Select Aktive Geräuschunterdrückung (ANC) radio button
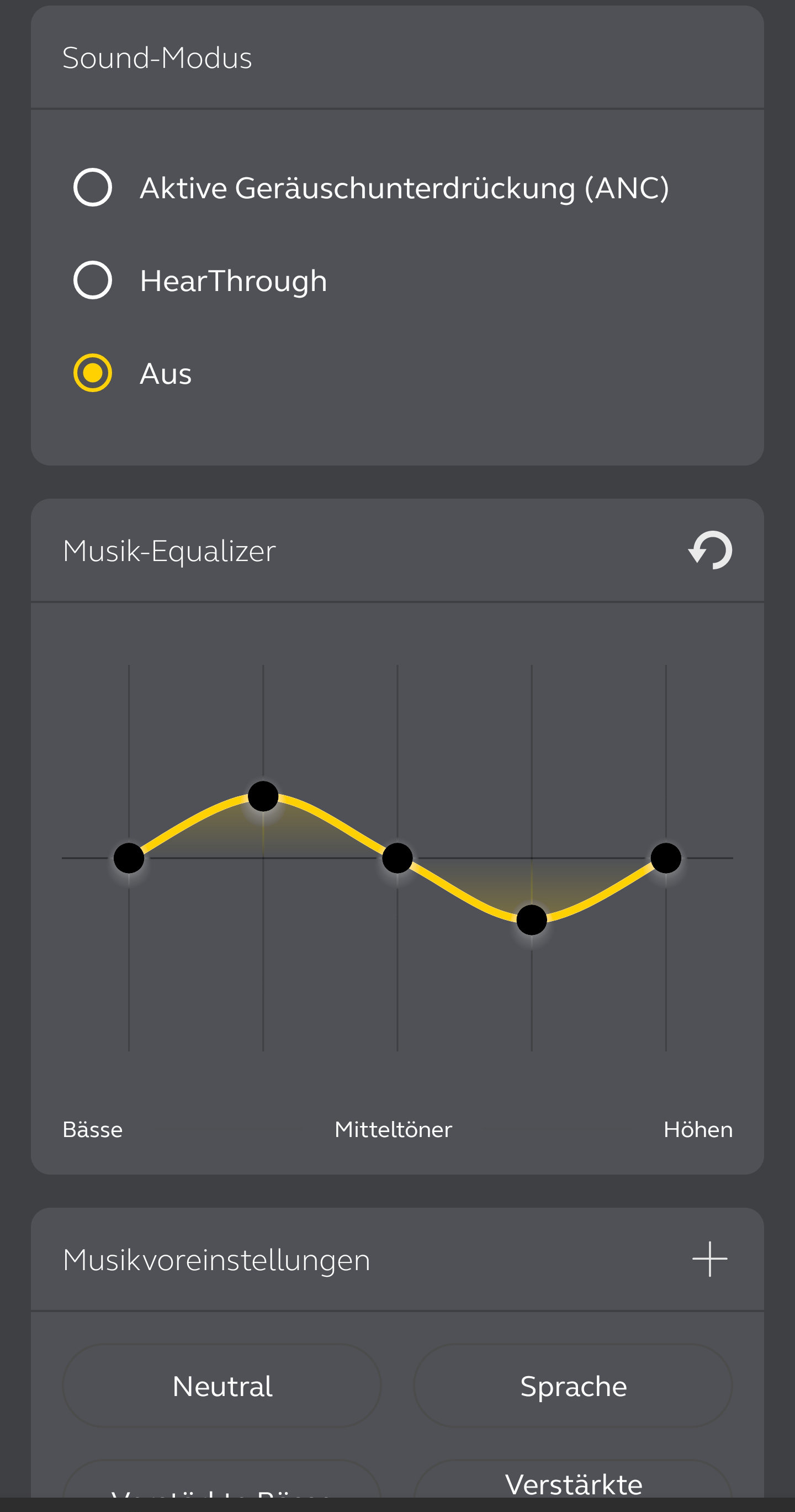The image size is (795, 1512). click(93, 187)
